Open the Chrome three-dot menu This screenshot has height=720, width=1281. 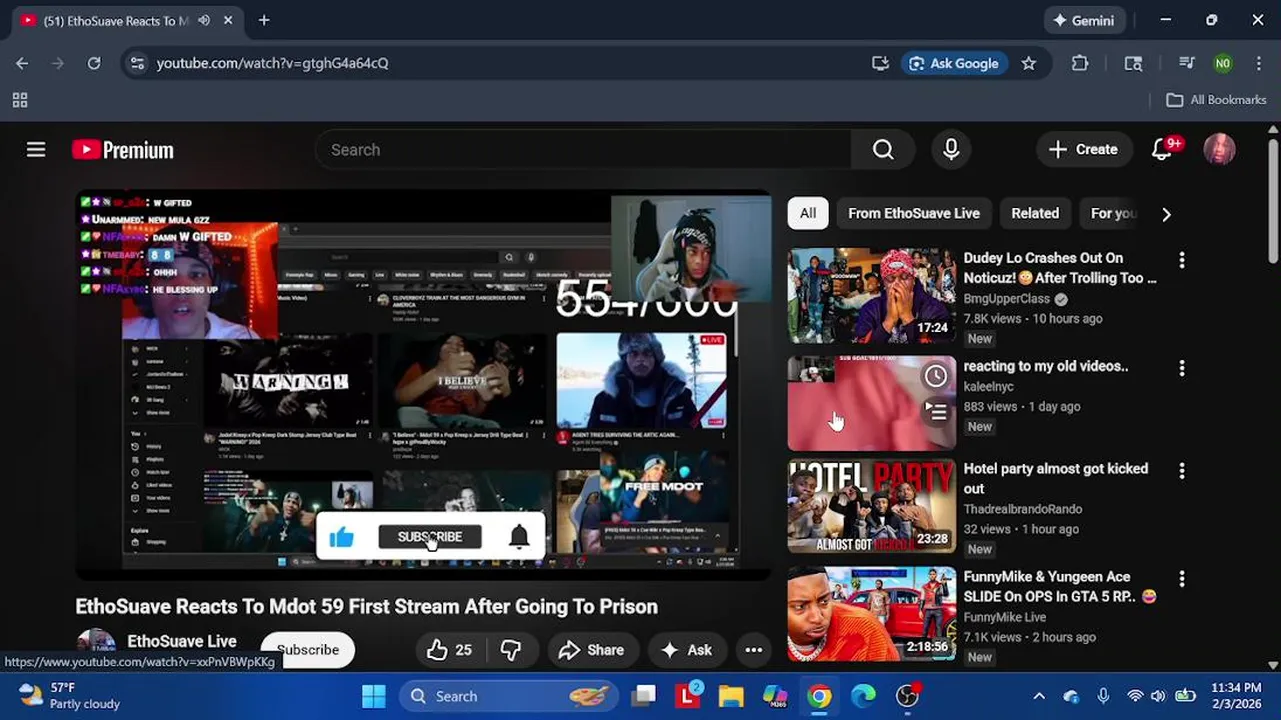coord(1258,63)
